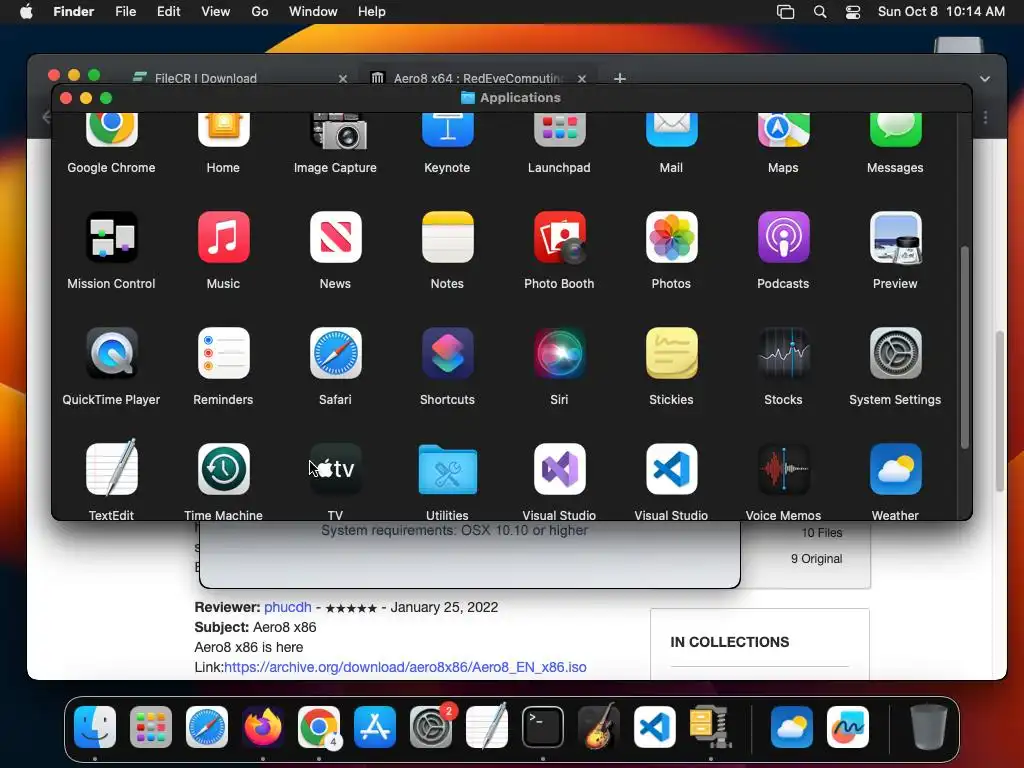The image size is (1024, 768).
Task: Open the Aero8_EN_x86.iso archive link
Action: (x=406, y=667)
